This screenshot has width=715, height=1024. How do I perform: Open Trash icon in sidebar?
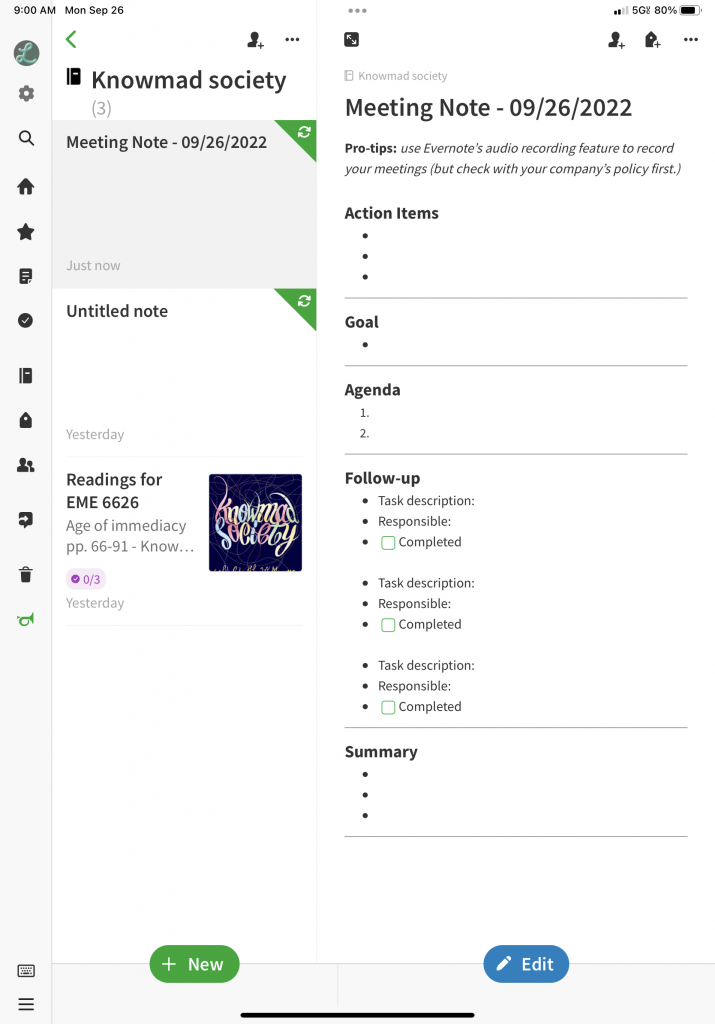point(25,575)
